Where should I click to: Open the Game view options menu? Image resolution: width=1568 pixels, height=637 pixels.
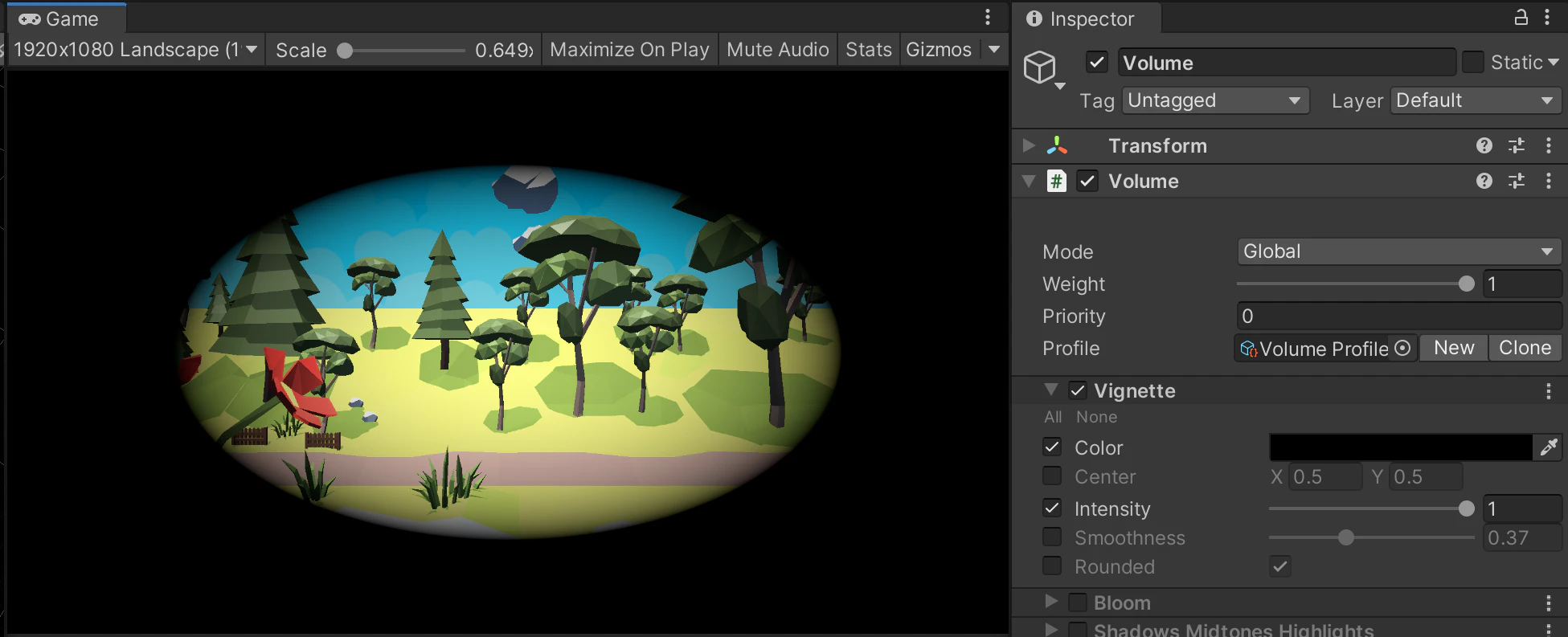pyautogui.click(x=988, y=17)
